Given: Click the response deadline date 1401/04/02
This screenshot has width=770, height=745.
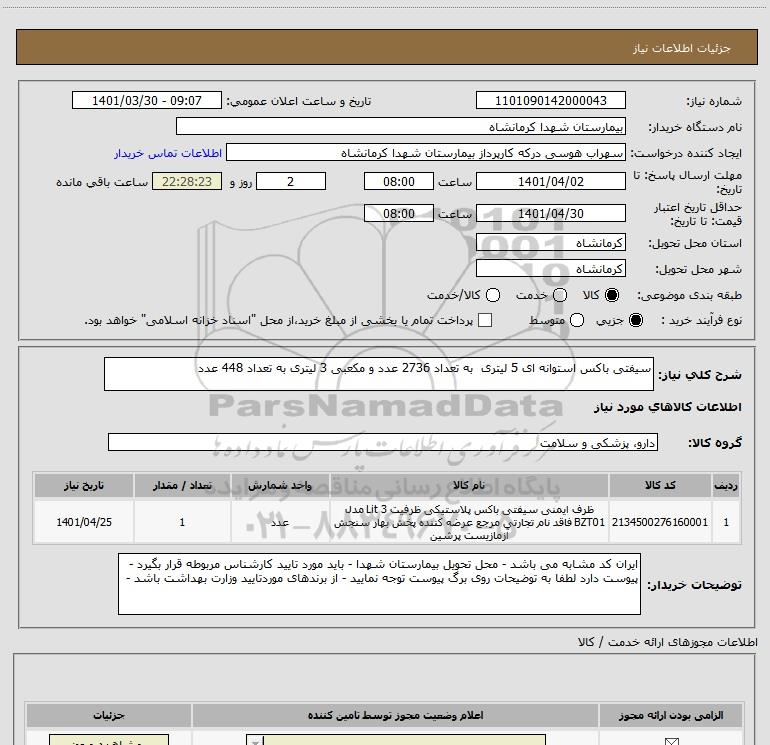Looking at the screenshot, I should pos(550,181).
